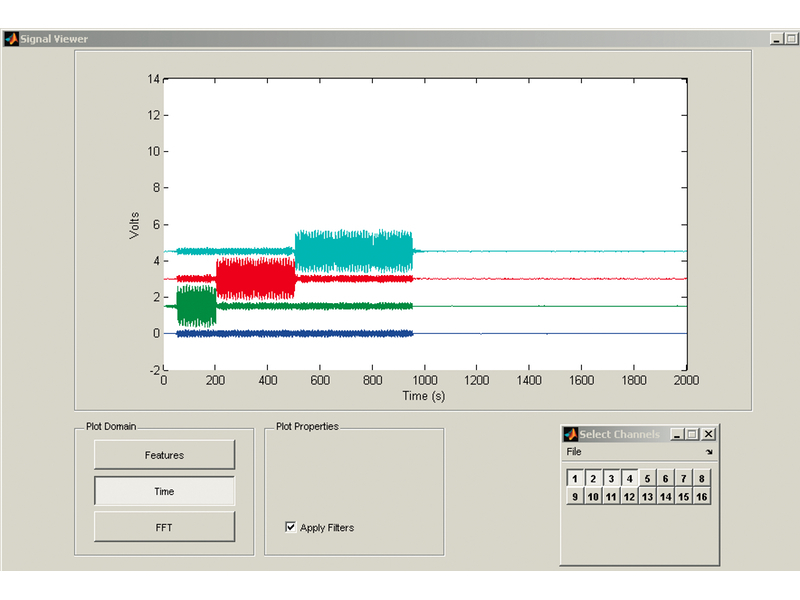Viewport: 800px width, 600px height.
Task: Click the MATLAB icon in Signal Viewer title bar
Action: point(11,39)
